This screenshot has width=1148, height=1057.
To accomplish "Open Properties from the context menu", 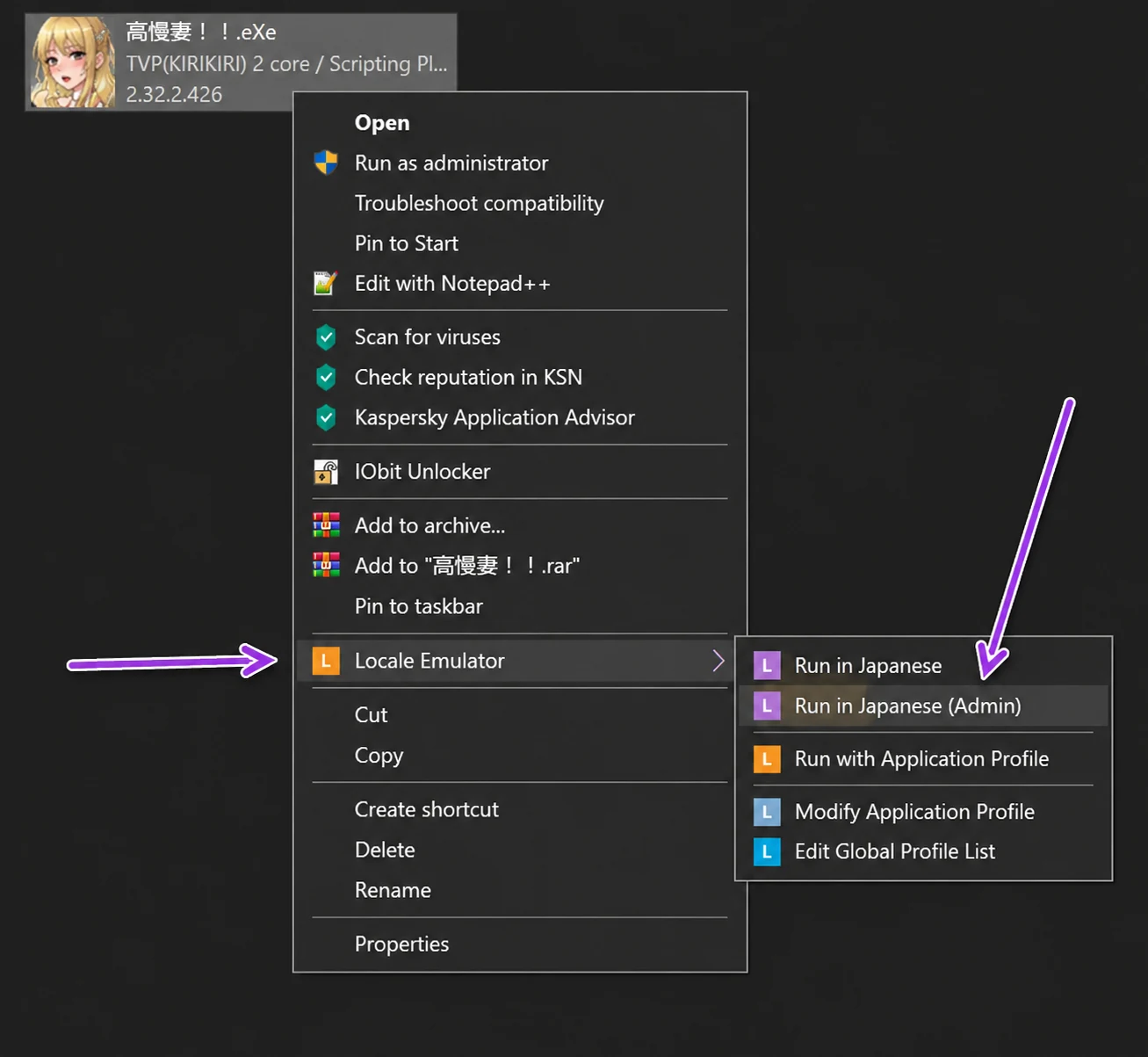I will (520, 944).
